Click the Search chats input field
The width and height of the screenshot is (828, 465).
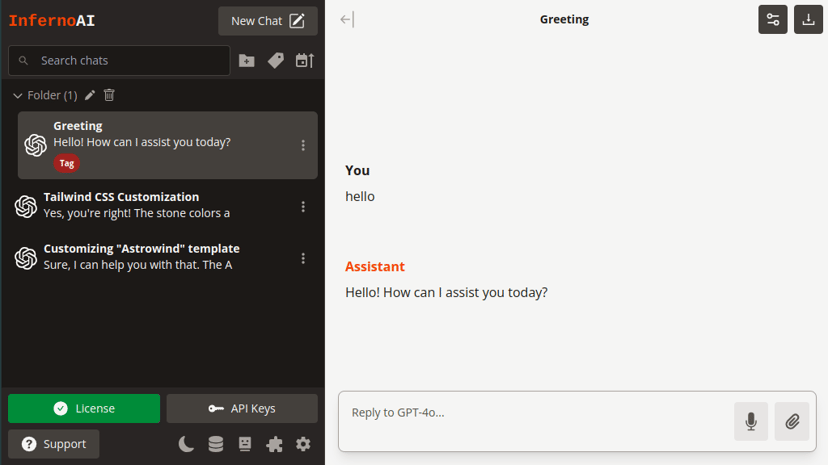pos(119,61)
